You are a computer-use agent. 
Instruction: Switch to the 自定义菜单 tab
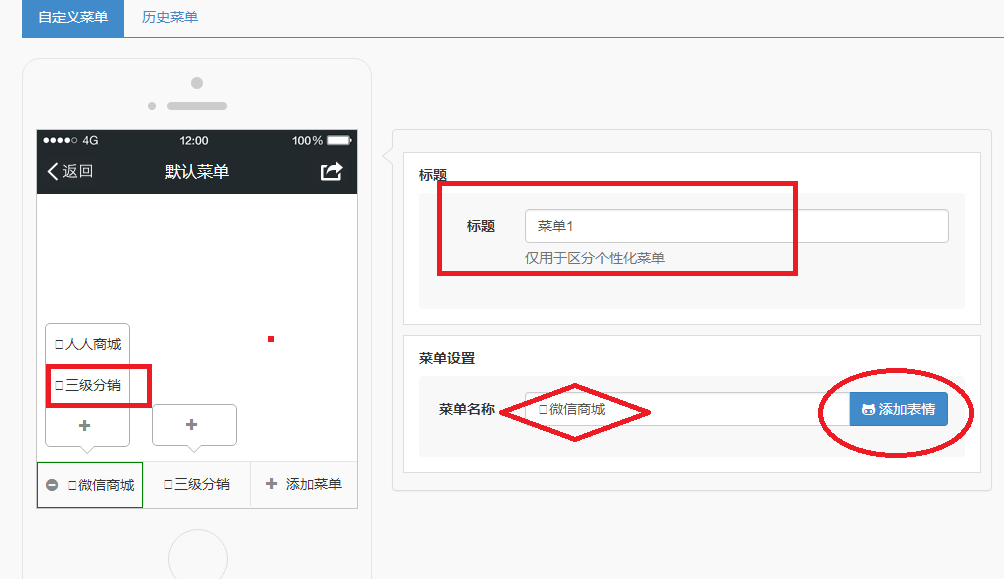(x=73, y=18)
